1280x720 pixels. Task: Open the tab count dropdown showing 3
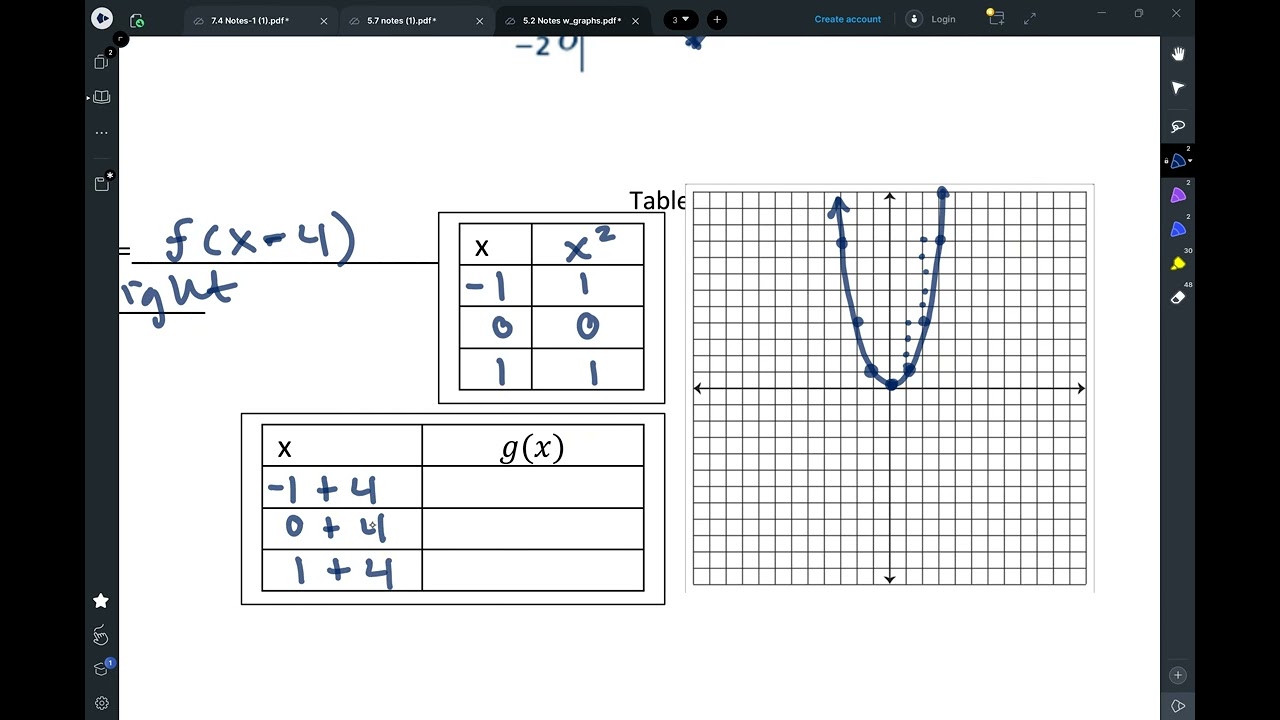tap(681, 19)
